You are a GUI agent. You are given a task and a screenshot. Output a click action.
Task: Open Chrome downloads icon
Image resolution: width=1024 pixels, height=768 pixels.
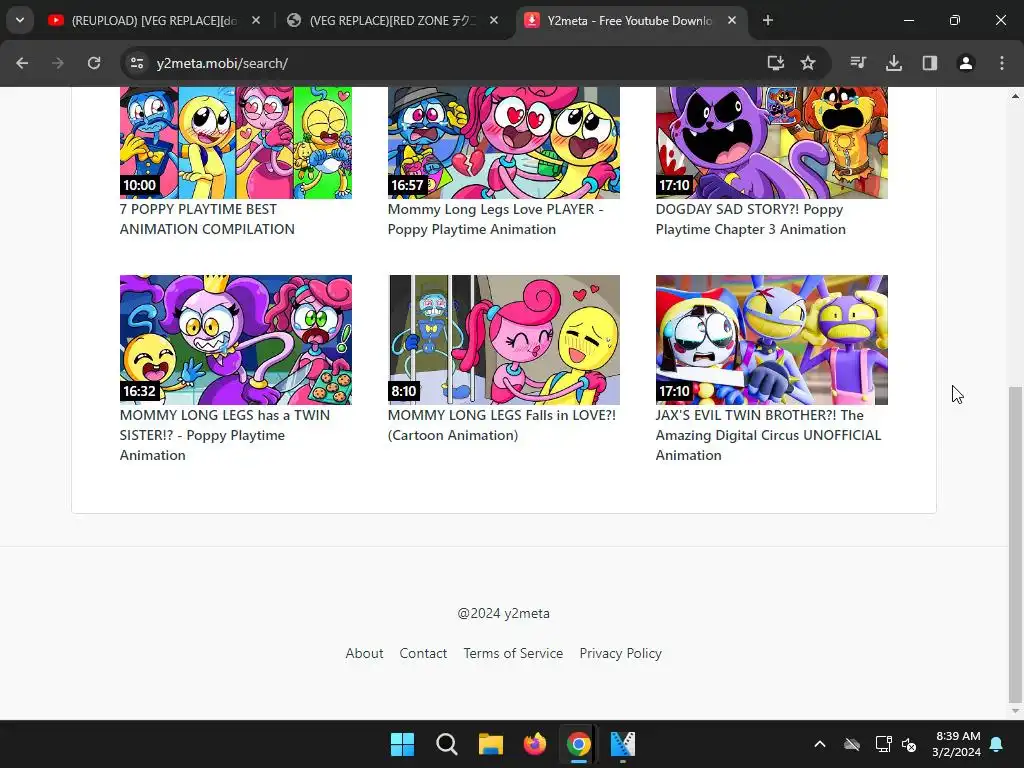[x=894, y=63]
